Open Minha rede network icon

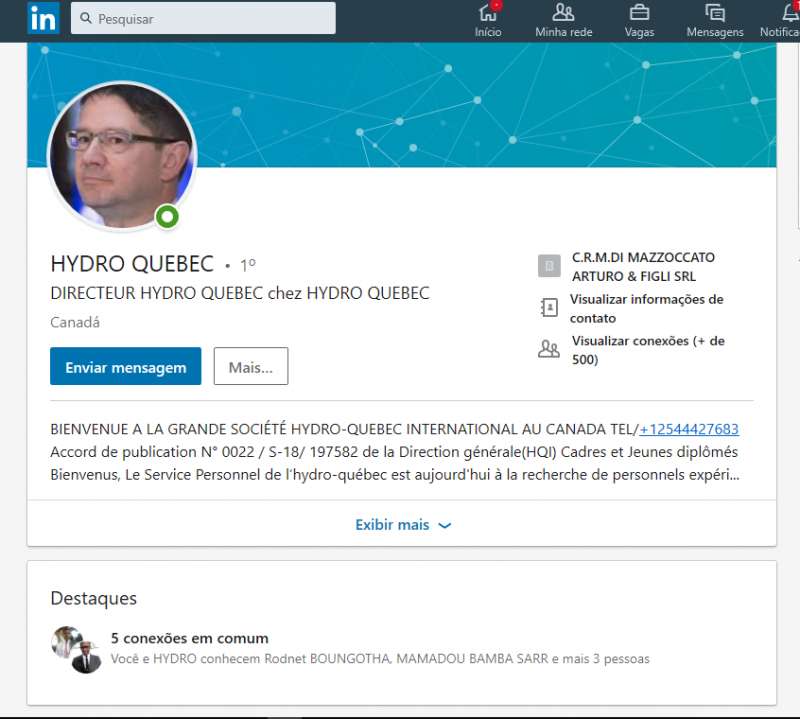click(x=564, y=13)
